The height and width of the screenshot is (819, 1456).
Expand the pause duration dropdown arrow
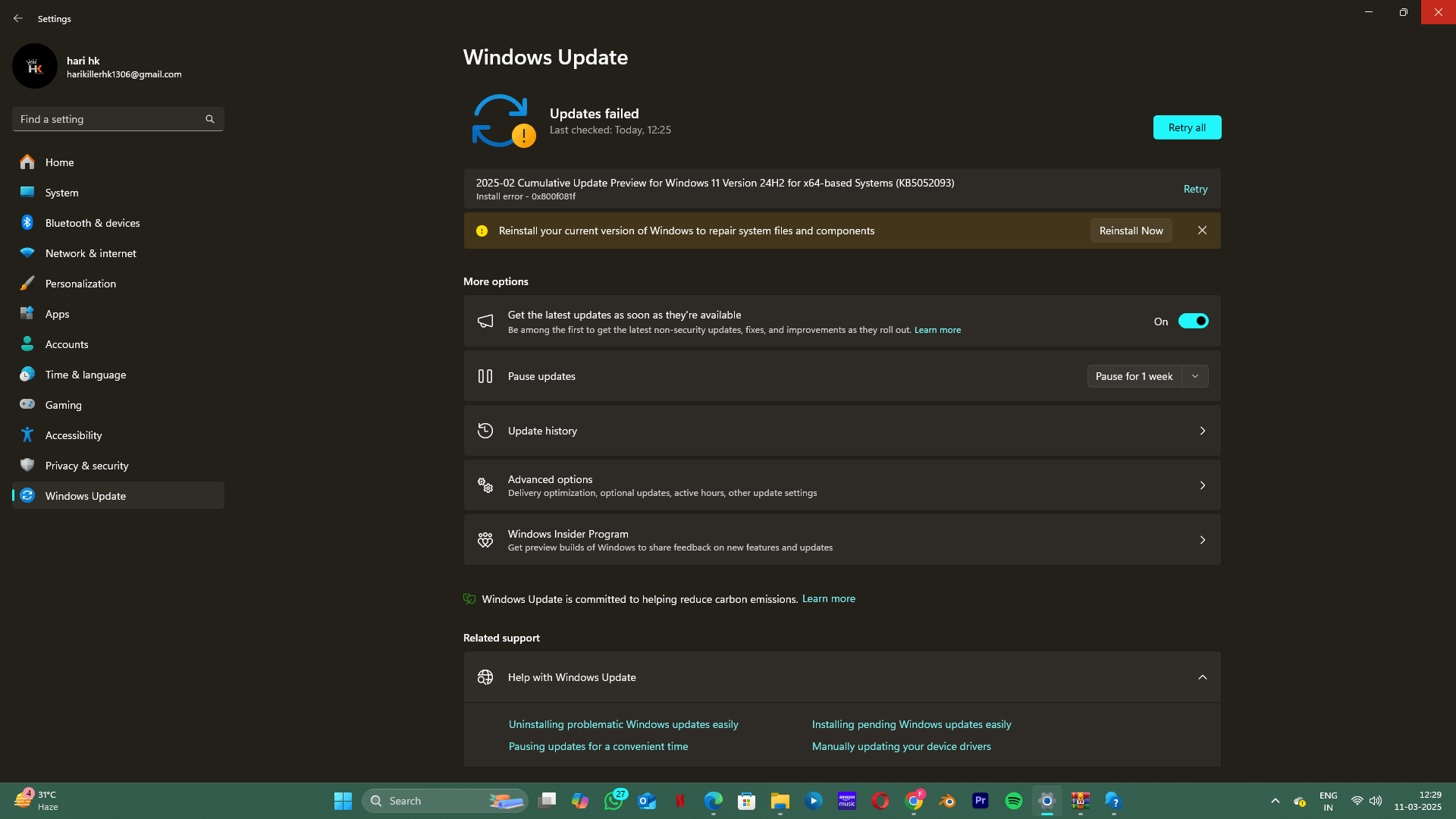pyautogui.click(x=1195, y=376)
